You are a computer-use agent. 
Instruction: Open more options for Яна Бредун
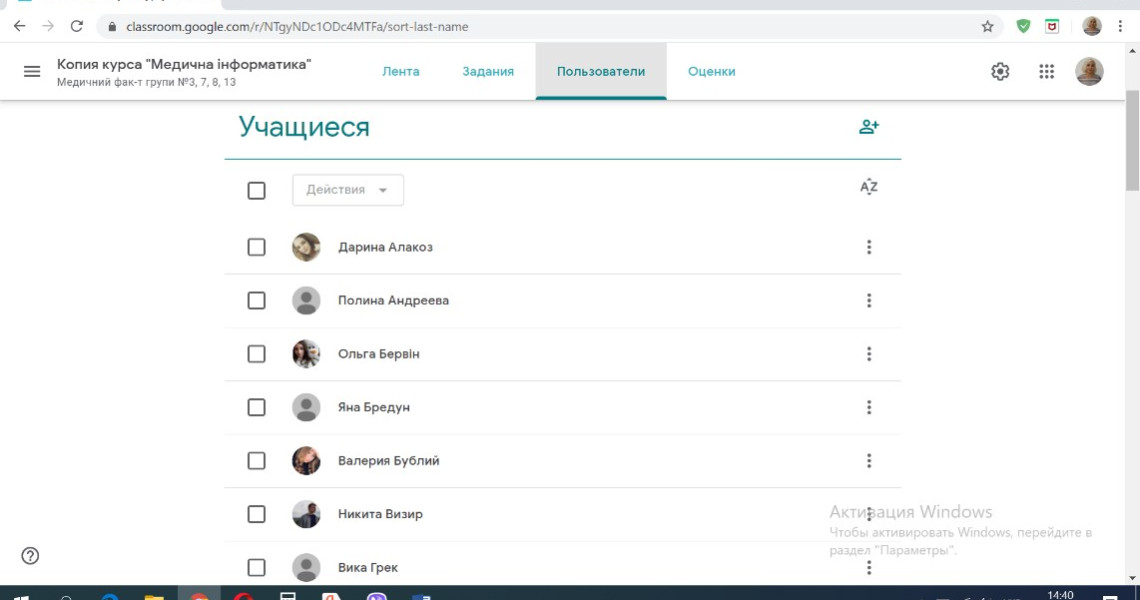click(869, 407)
